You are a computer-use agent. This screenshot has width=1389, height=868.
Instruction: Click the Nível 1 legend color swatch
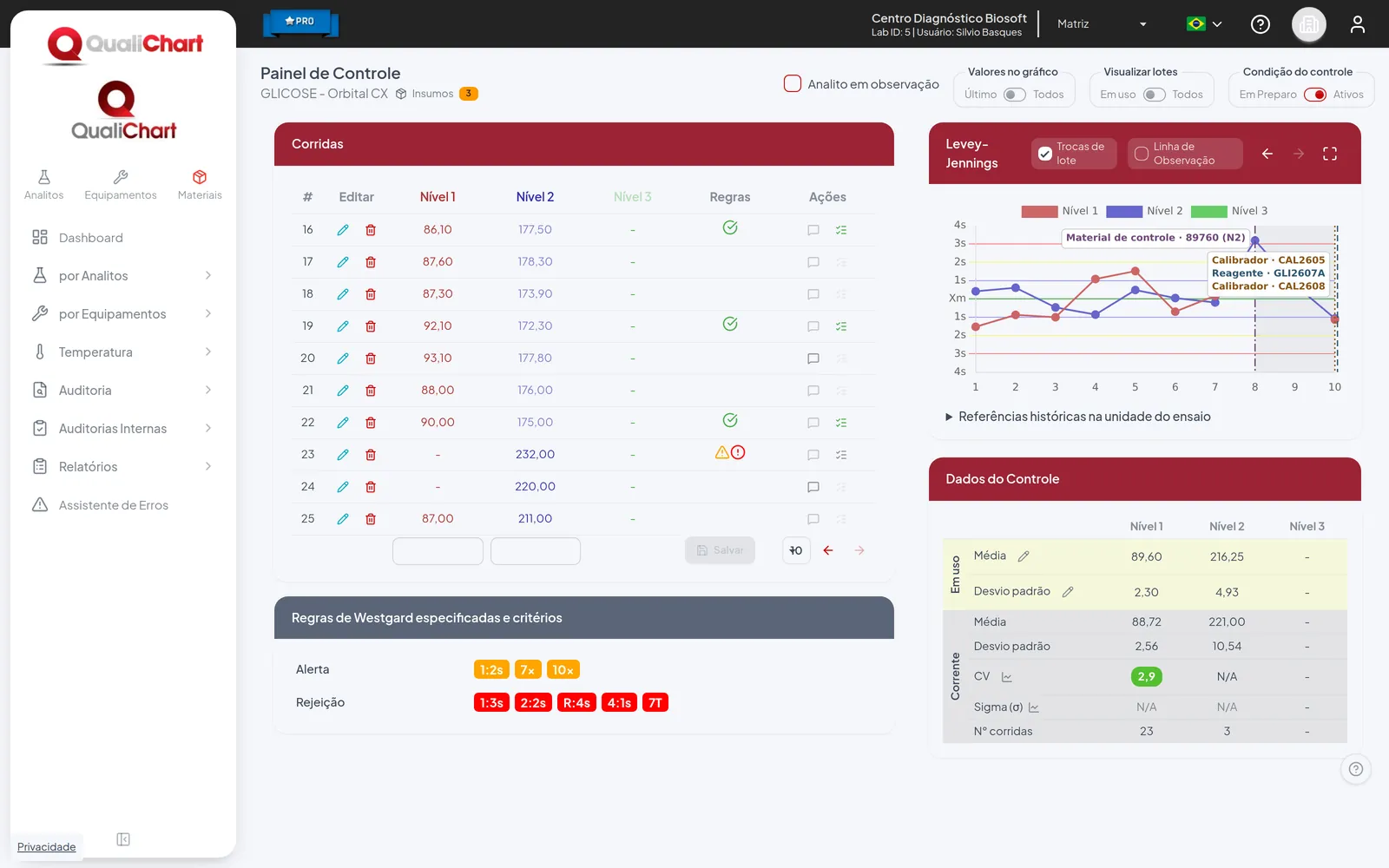click(x=1039, y=211)
